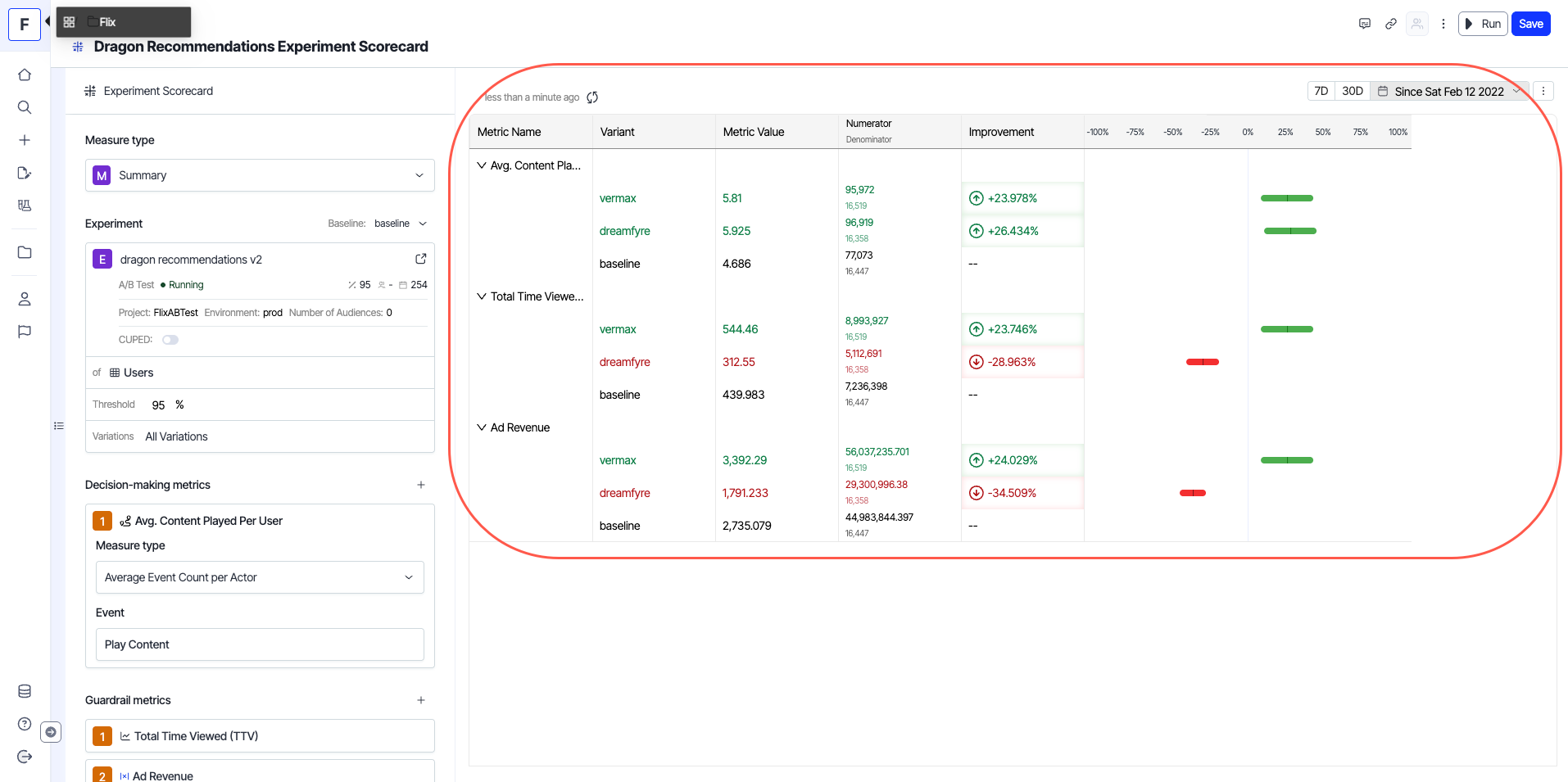Toggle the side panel list icon
Viewport: 1568px width, 782px height.
pos(59,426)
